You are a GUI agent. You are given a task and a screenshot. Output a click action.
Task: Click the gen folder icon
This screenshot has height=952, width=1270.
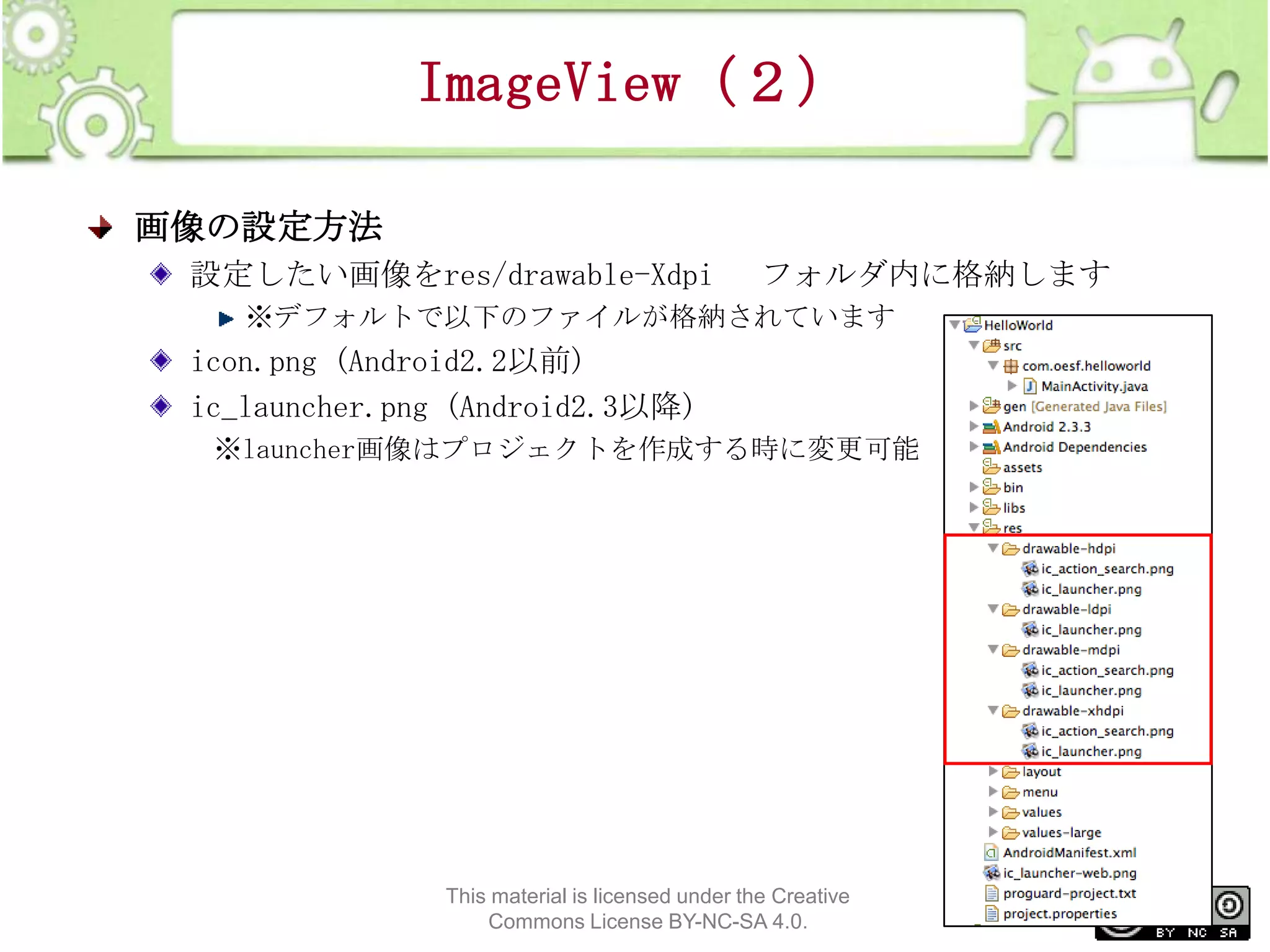tap(991, 406)
